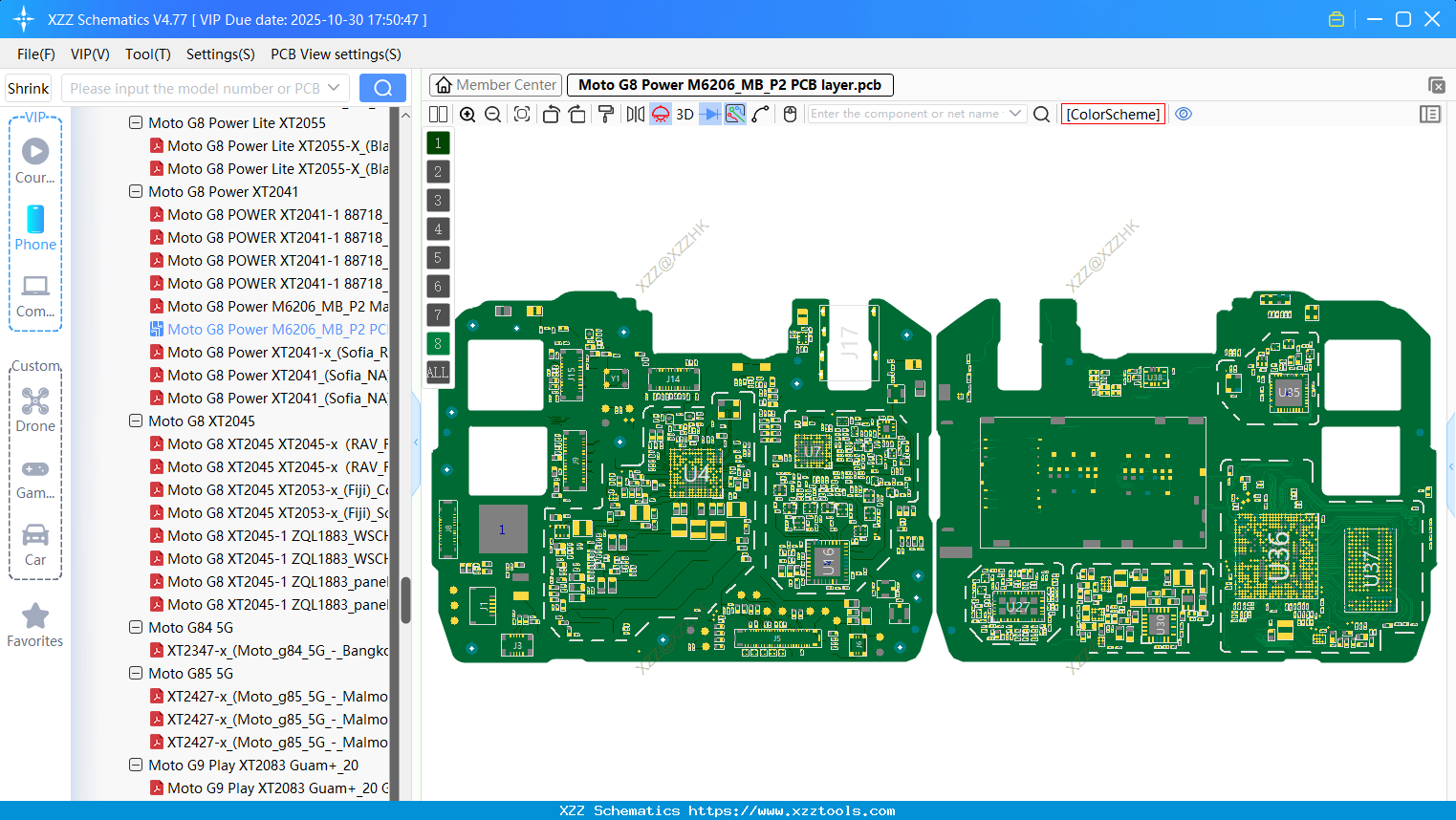Expand the Moto G8 Power XT2041 group
The height and width of the screenshot is (820, 1456).
click(135, 191)
